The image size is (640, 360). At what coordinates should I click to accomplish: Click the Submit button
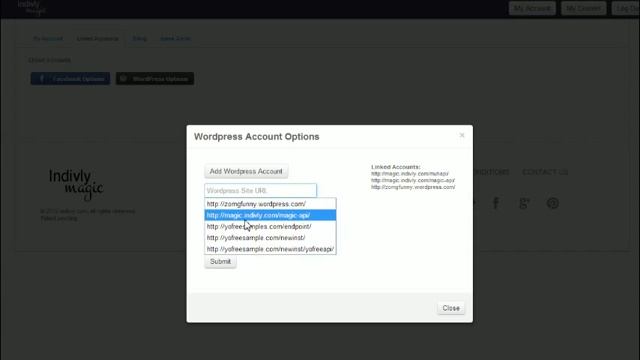[x=220, y=262]
